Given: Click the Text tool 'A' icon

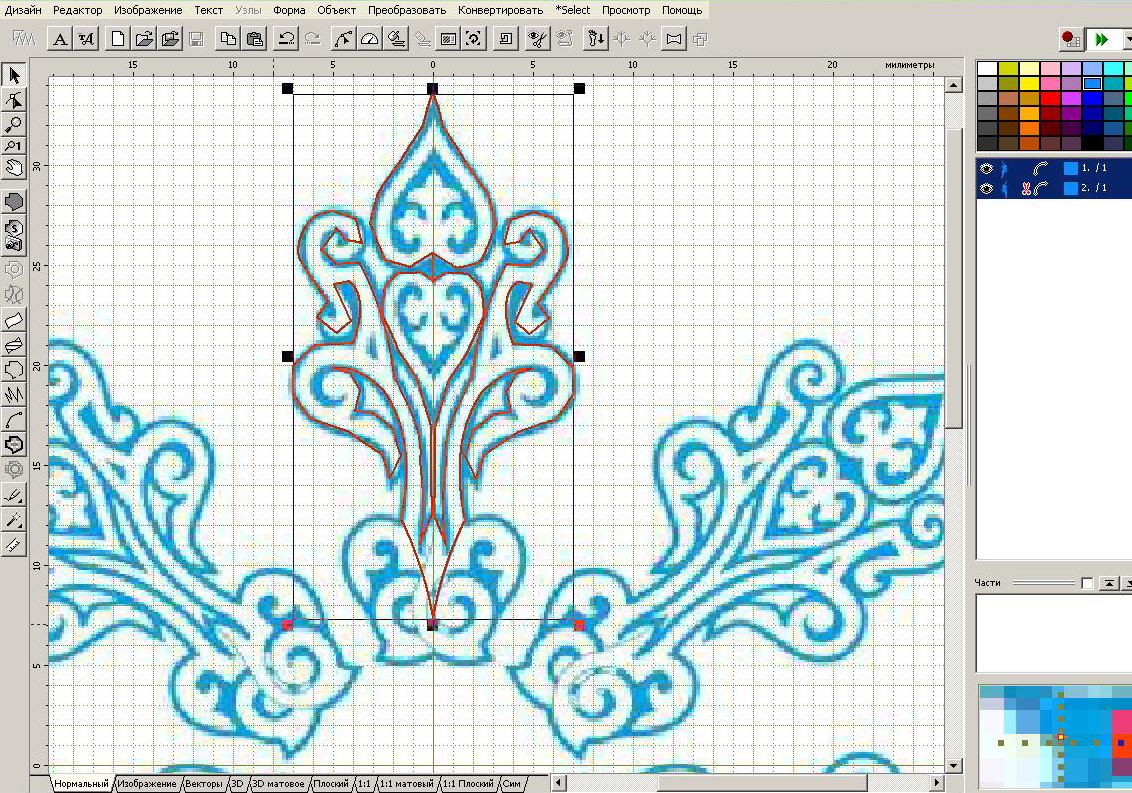Looking at the screenshot, I should pos(60,39).
